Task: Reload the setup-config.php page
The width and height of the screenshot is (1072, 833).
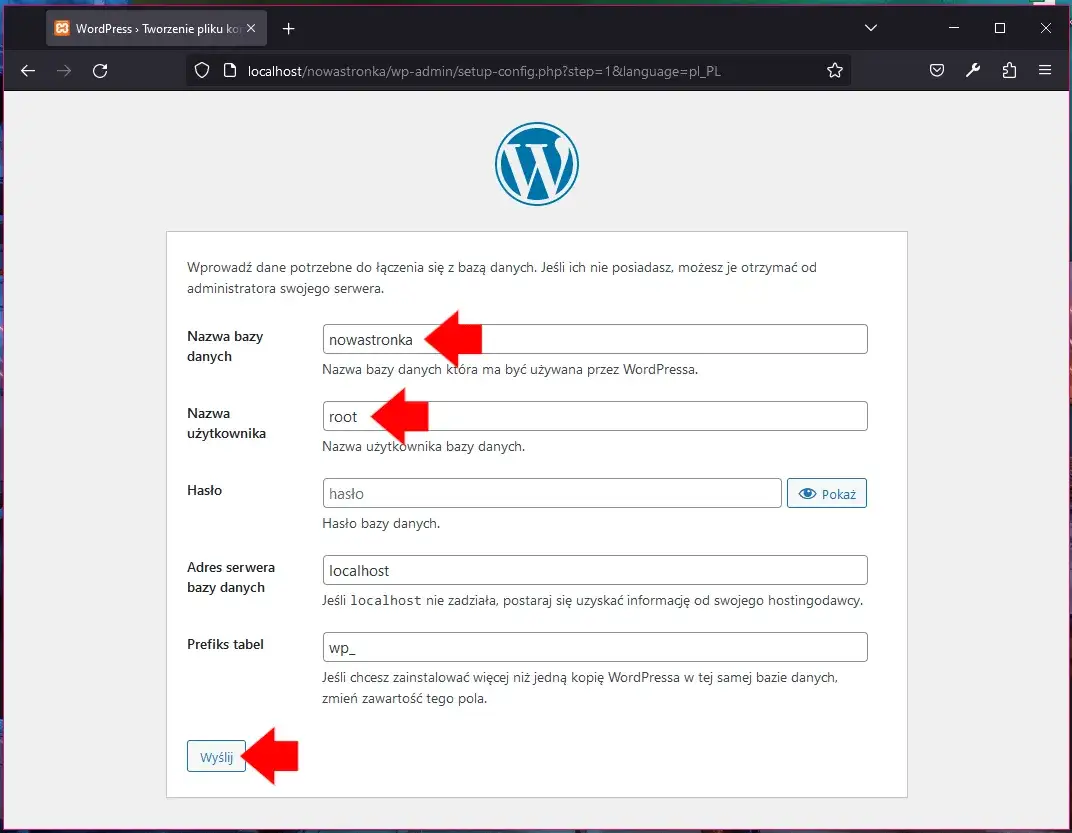Action: tap(100, 70)
